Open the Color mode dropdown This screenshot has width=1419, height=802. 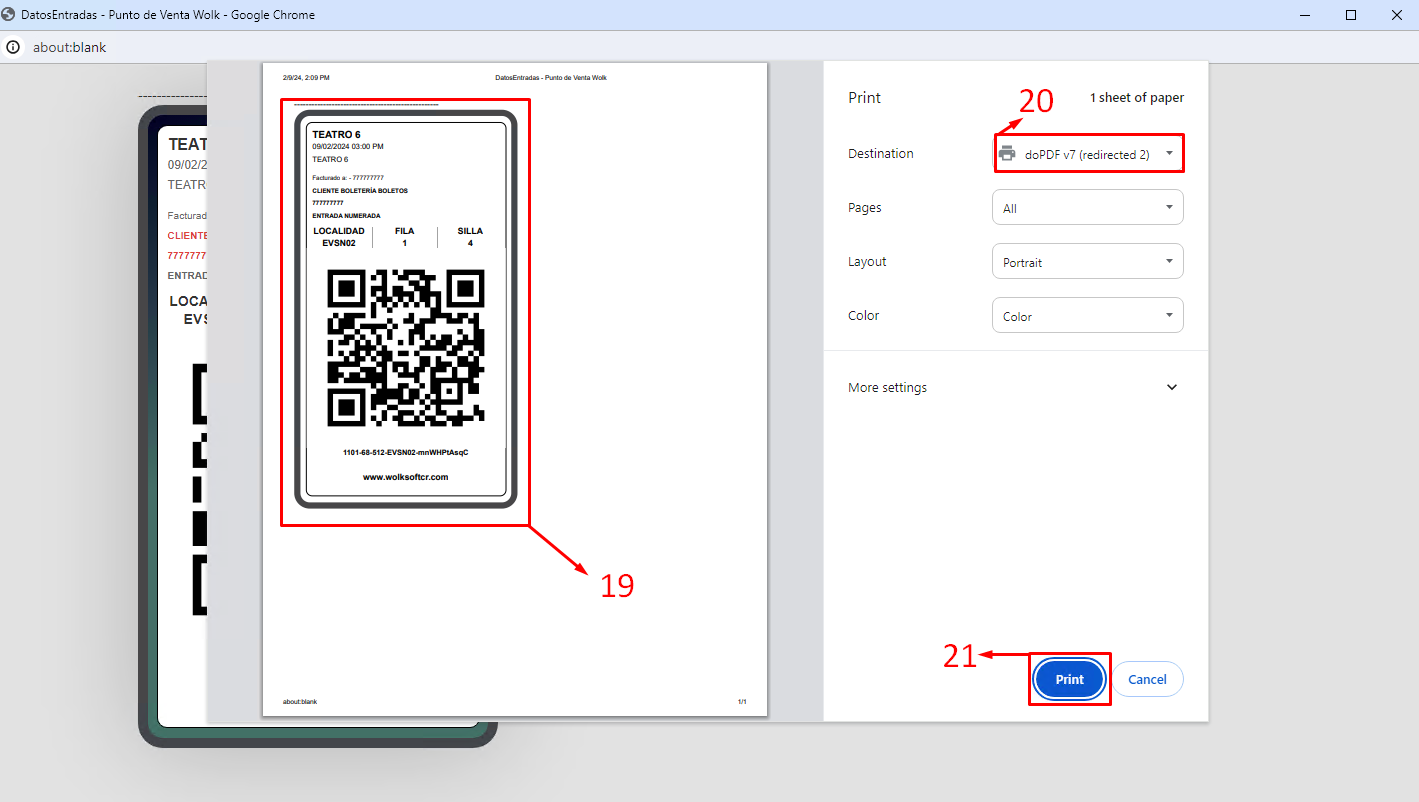click(1088, 316)
